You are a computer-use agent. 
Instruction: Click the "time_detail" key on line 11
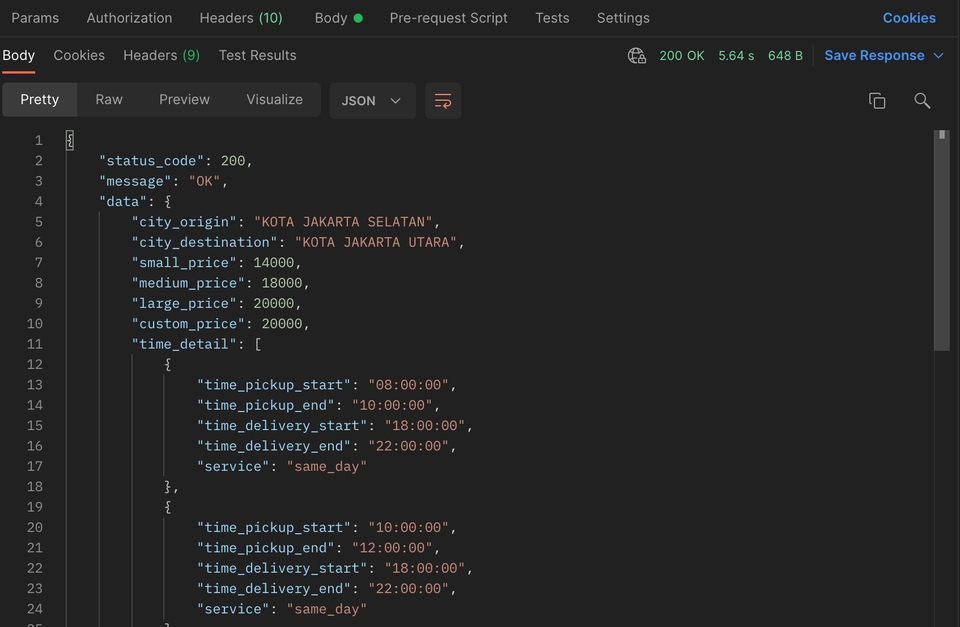[x=184, y=344]
